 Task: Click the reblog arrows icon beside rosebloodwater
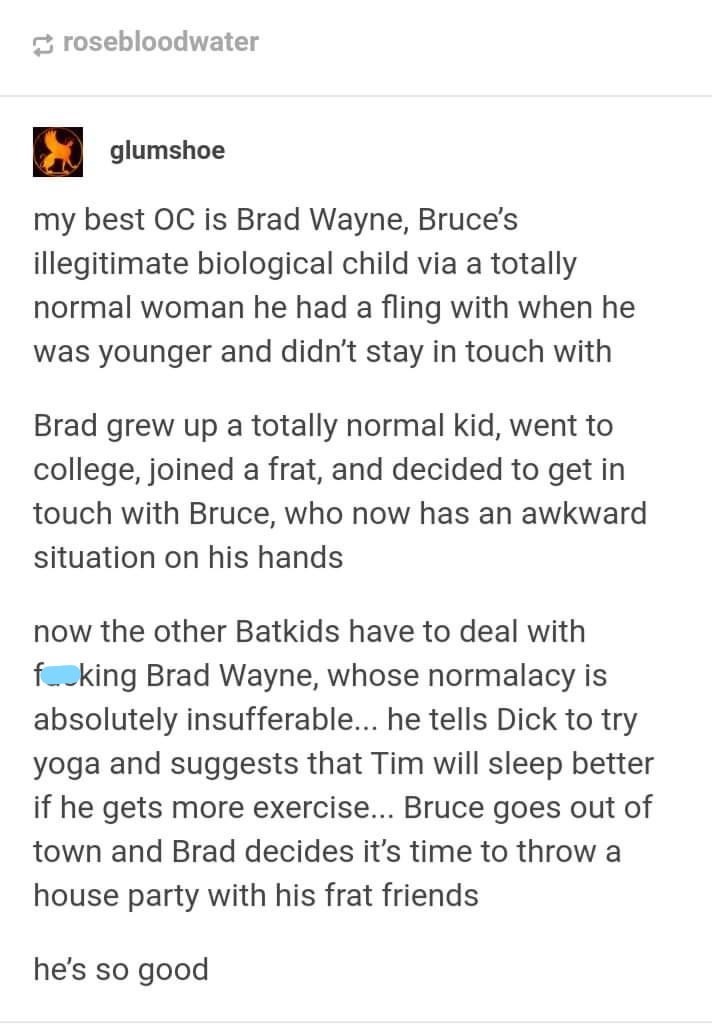(43, 43)
